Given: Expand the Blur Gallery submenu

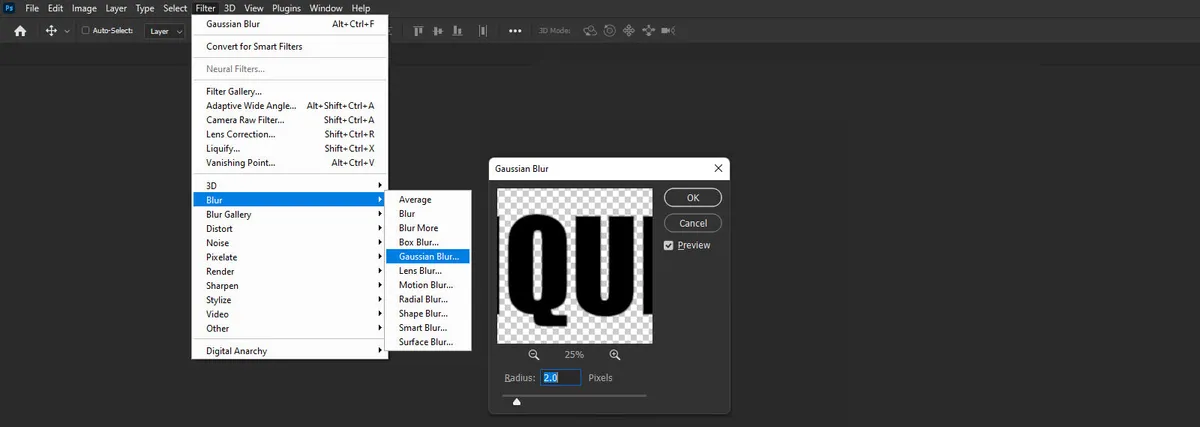Looking at the screenshot, I should coord(290,214).
